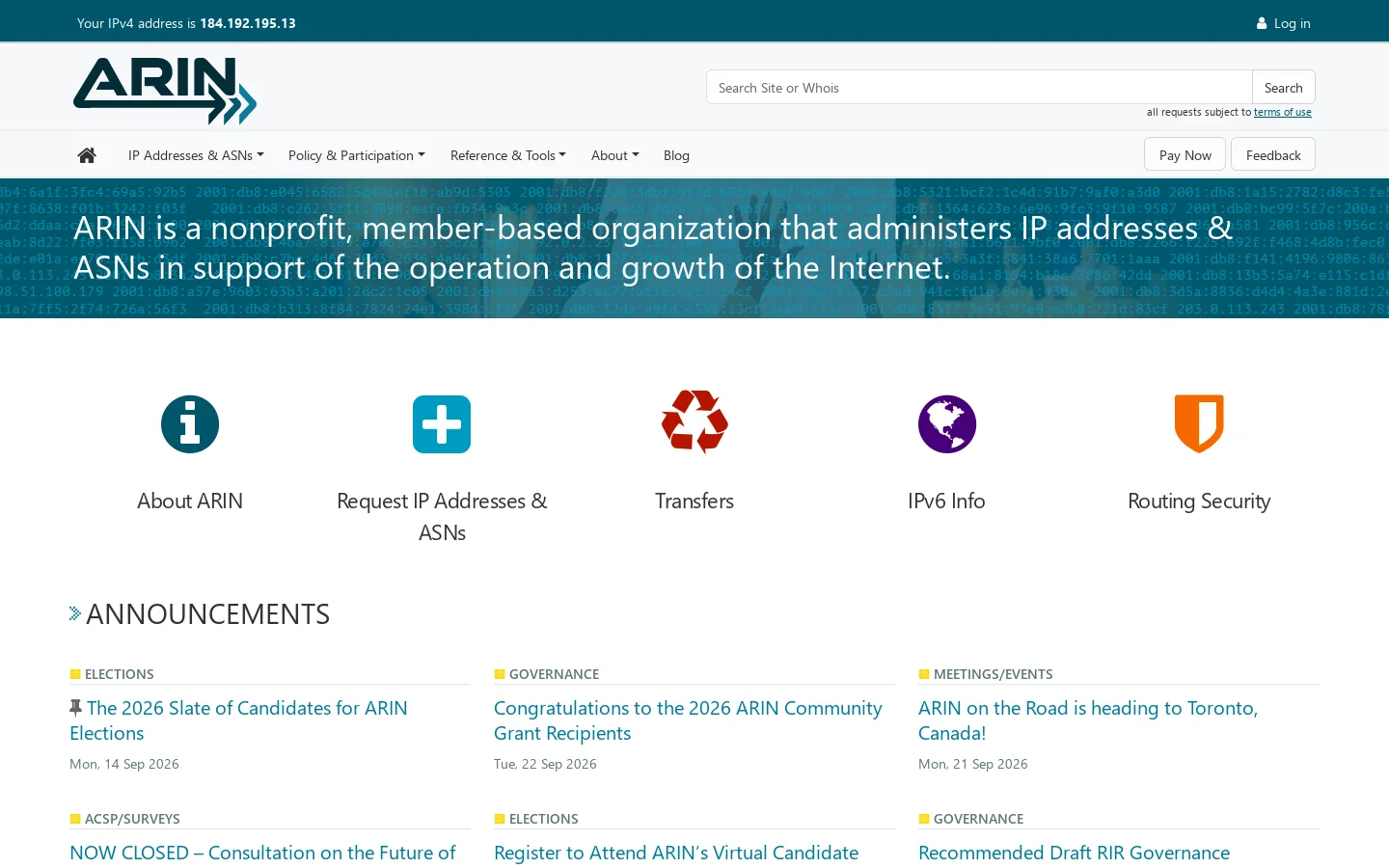1389x868 pixels.
Task: Click the IPv6 Info globe icon
Action: (947, 424)
